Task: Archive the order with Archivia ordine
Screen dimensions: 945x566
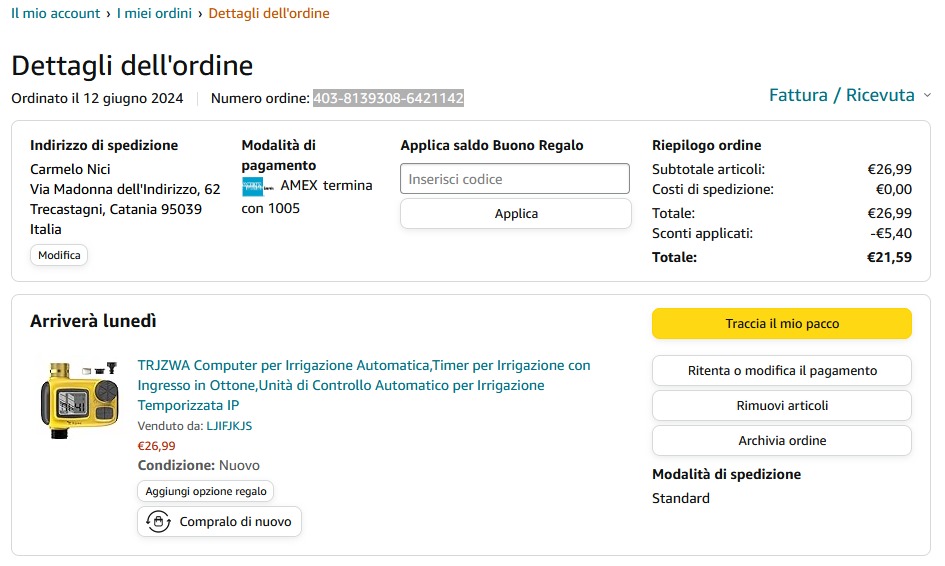Action: [782, 440]
